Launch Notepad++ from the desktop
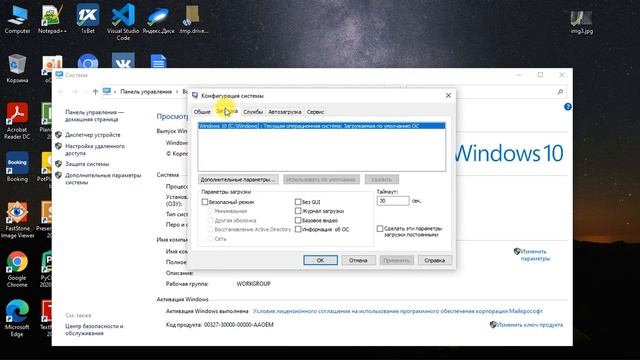Screen dimensions: 640x360 click(52, 18)
